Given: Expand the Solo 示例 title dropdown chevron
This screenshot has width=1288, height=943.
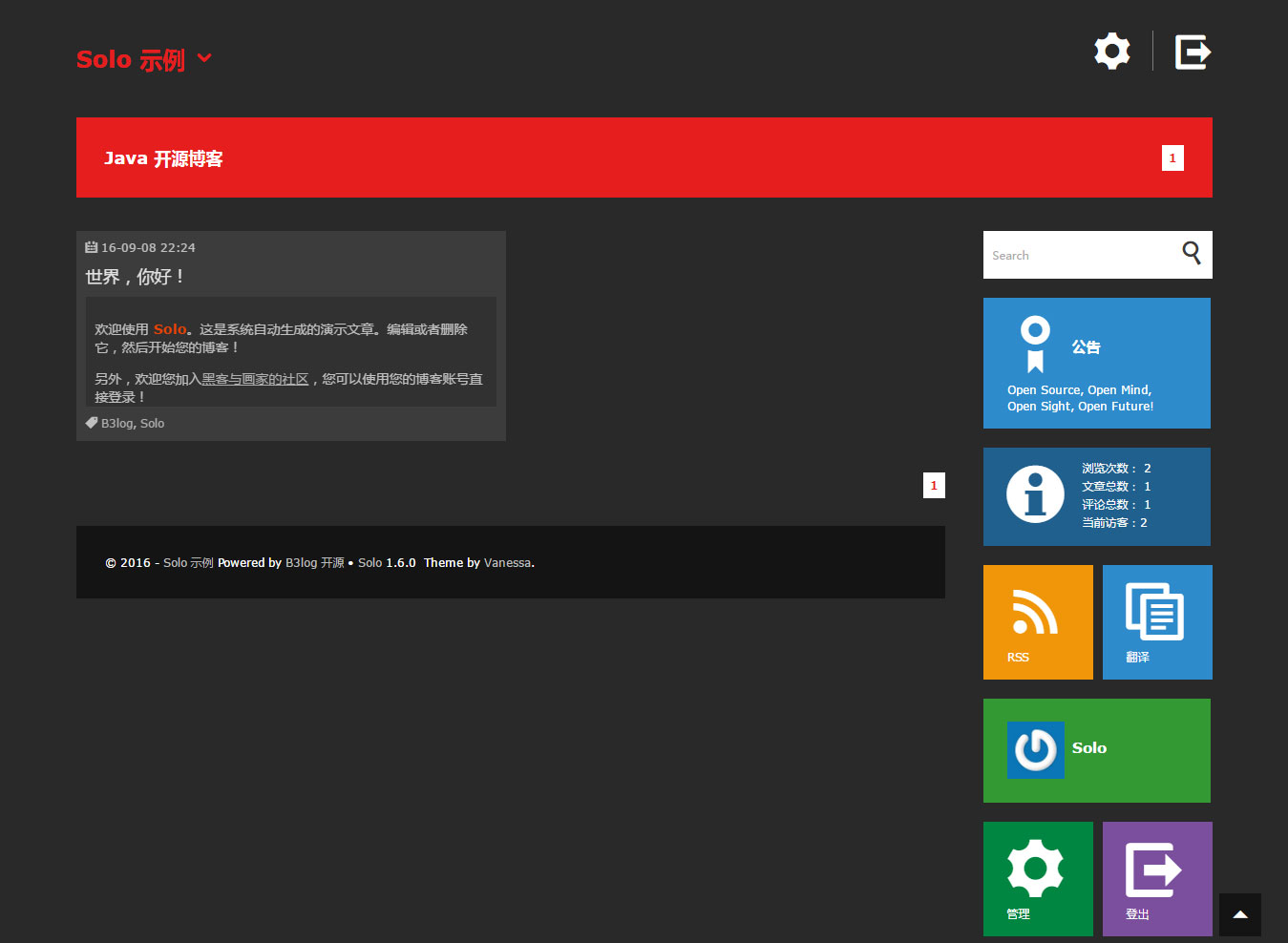Looking at the screenshot, I should point(204,59).
